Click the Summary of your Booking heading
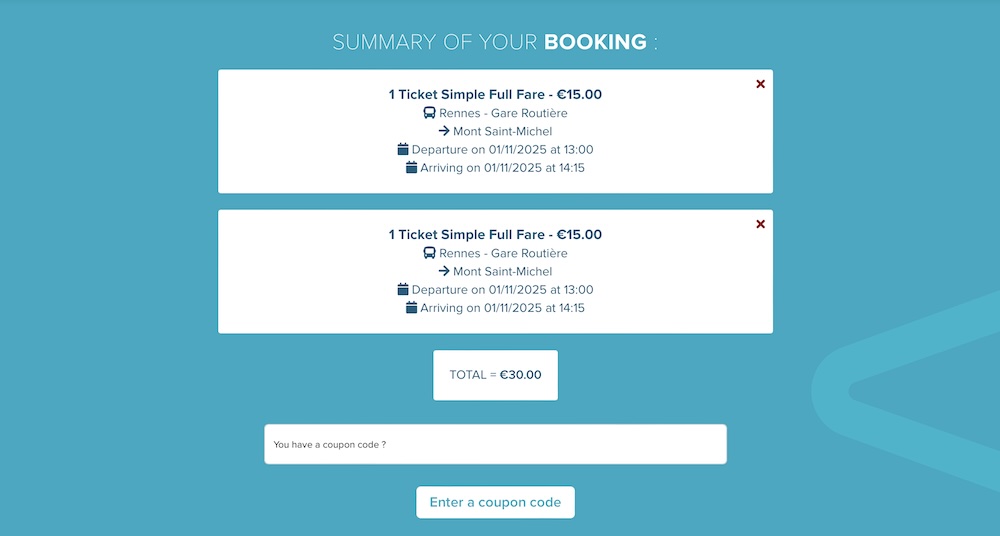The image size is (1000, 536). coord(495,42)
